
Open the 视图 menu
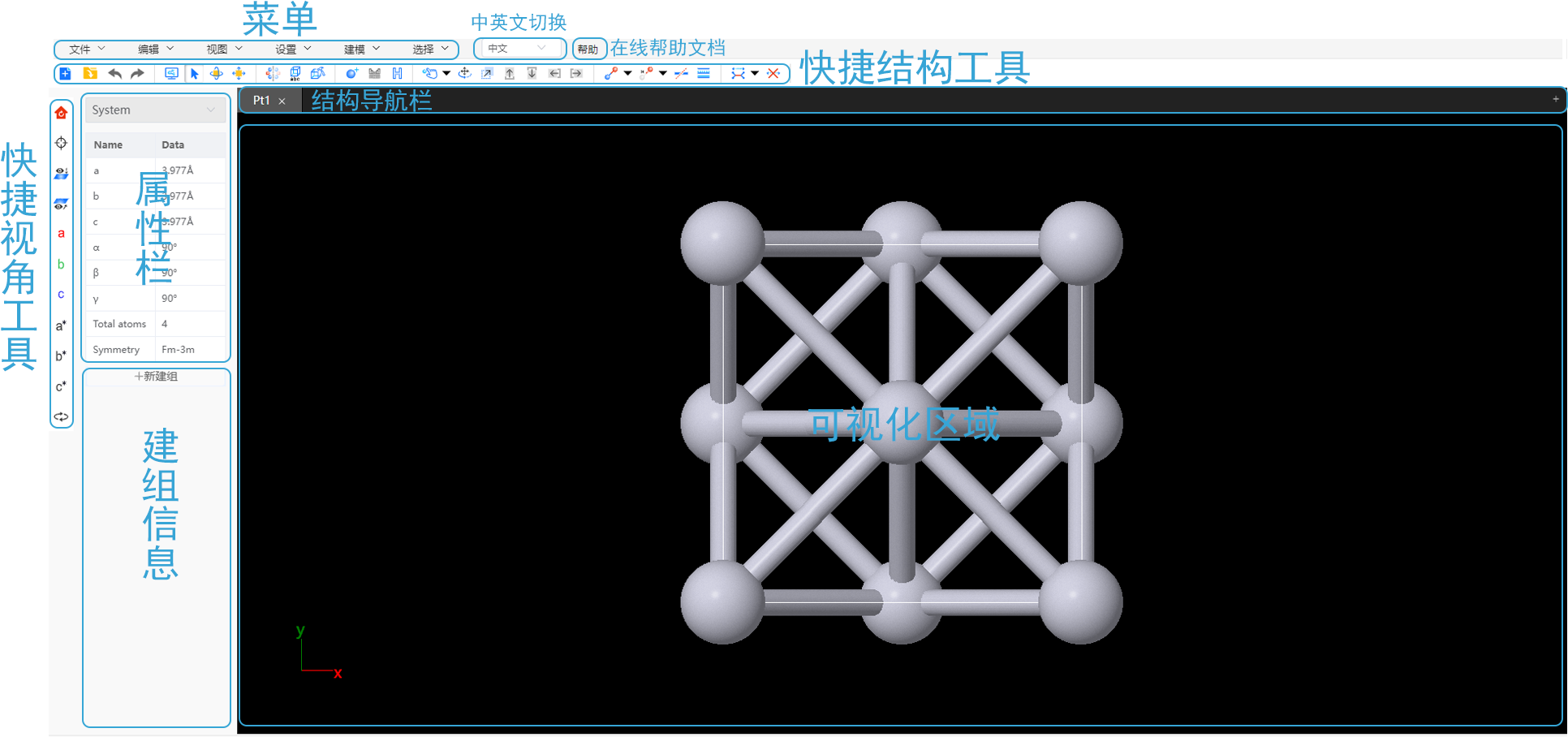[225, 50]
